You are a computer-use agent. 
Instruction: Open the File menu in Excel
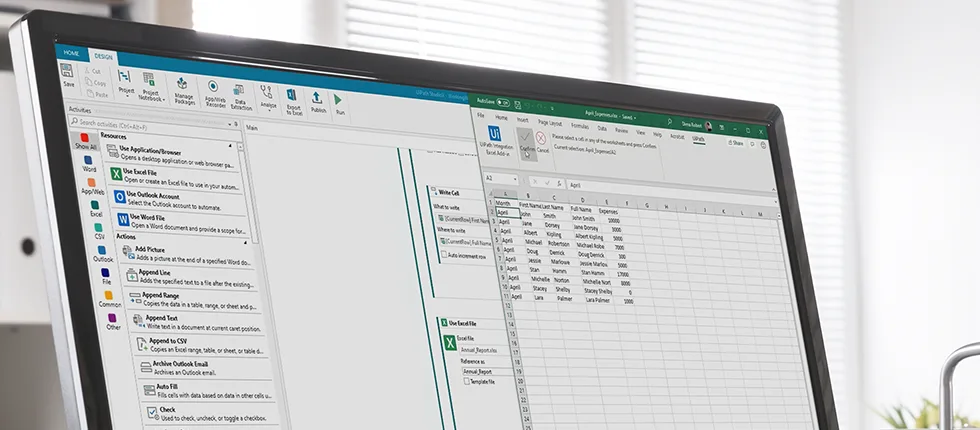481,116
